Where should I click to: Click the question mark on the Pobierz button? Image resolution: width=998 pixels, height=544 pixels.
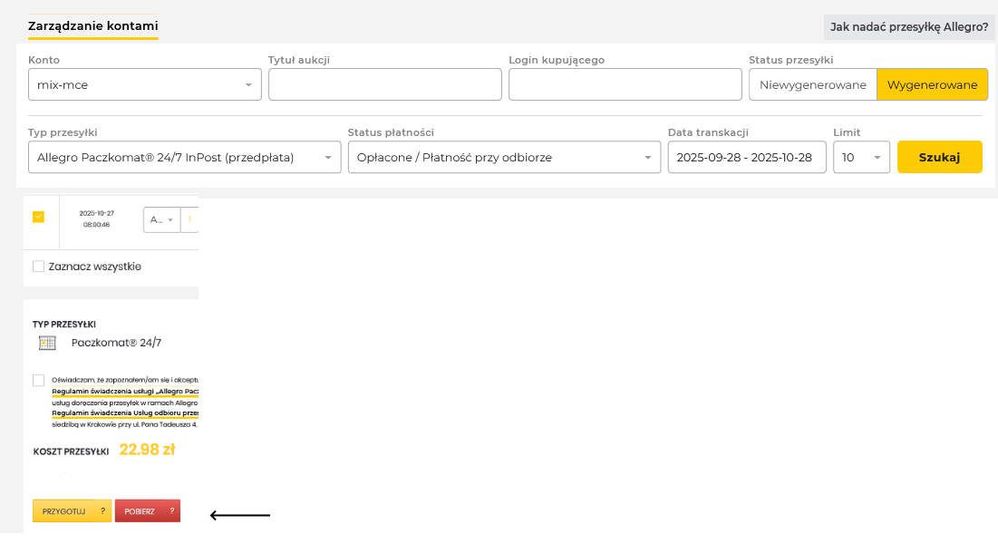172,511
